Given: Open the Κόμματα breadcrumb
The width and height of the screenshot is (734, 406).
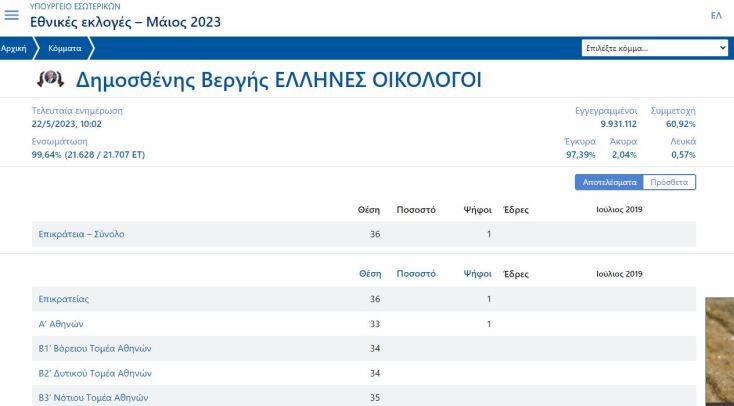Looking at the screenshot, I should point(65,48).
